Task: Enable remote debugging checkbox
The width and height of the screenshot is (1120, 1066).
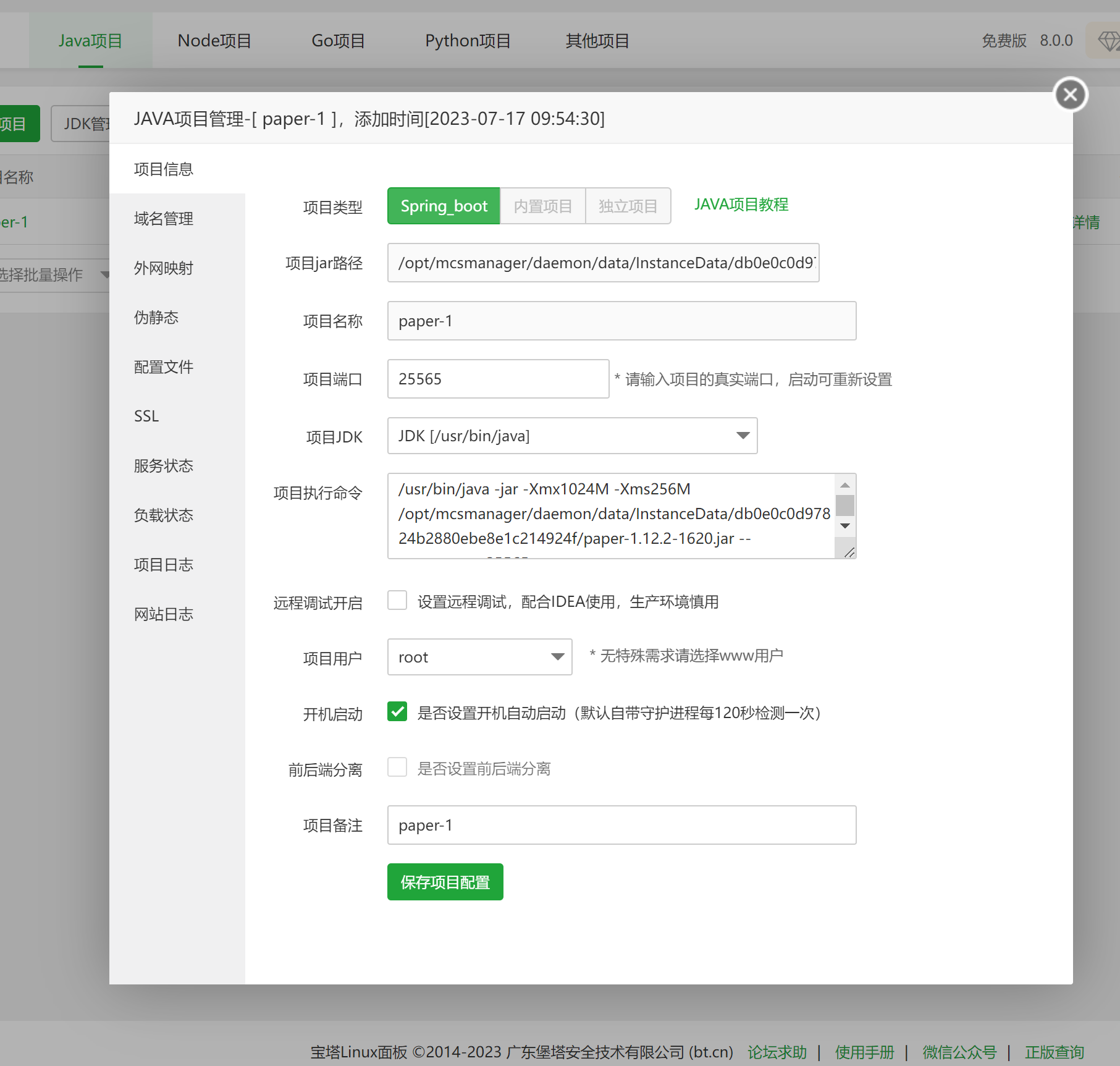Action: [397, 600]
